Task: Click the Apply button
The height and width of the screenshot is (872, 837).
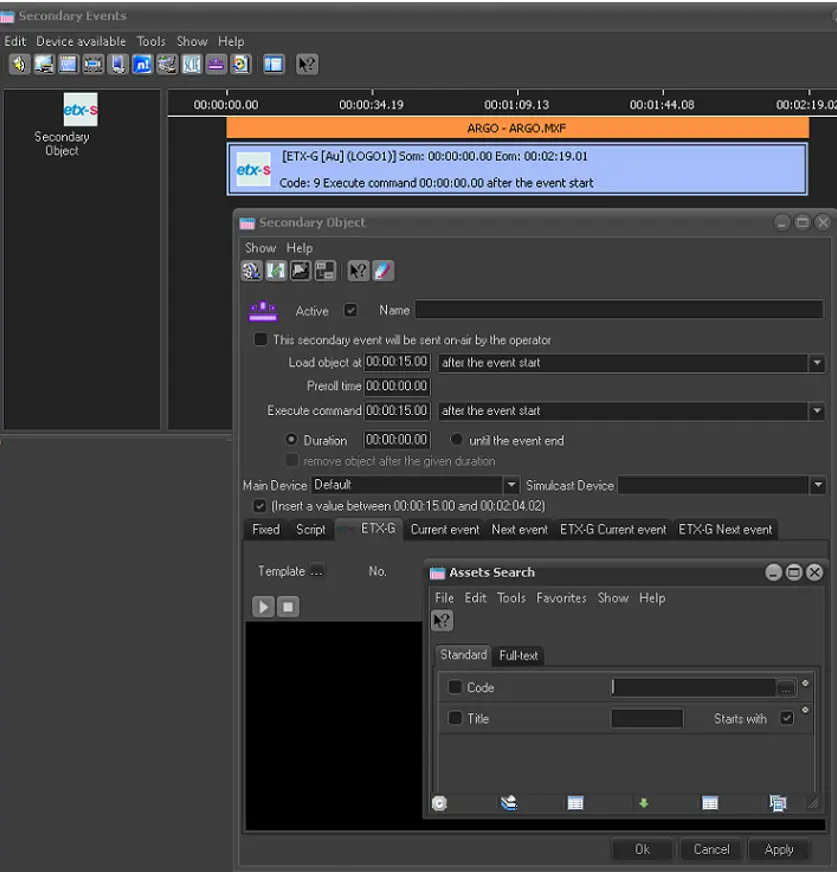Action: click(778, 849)
